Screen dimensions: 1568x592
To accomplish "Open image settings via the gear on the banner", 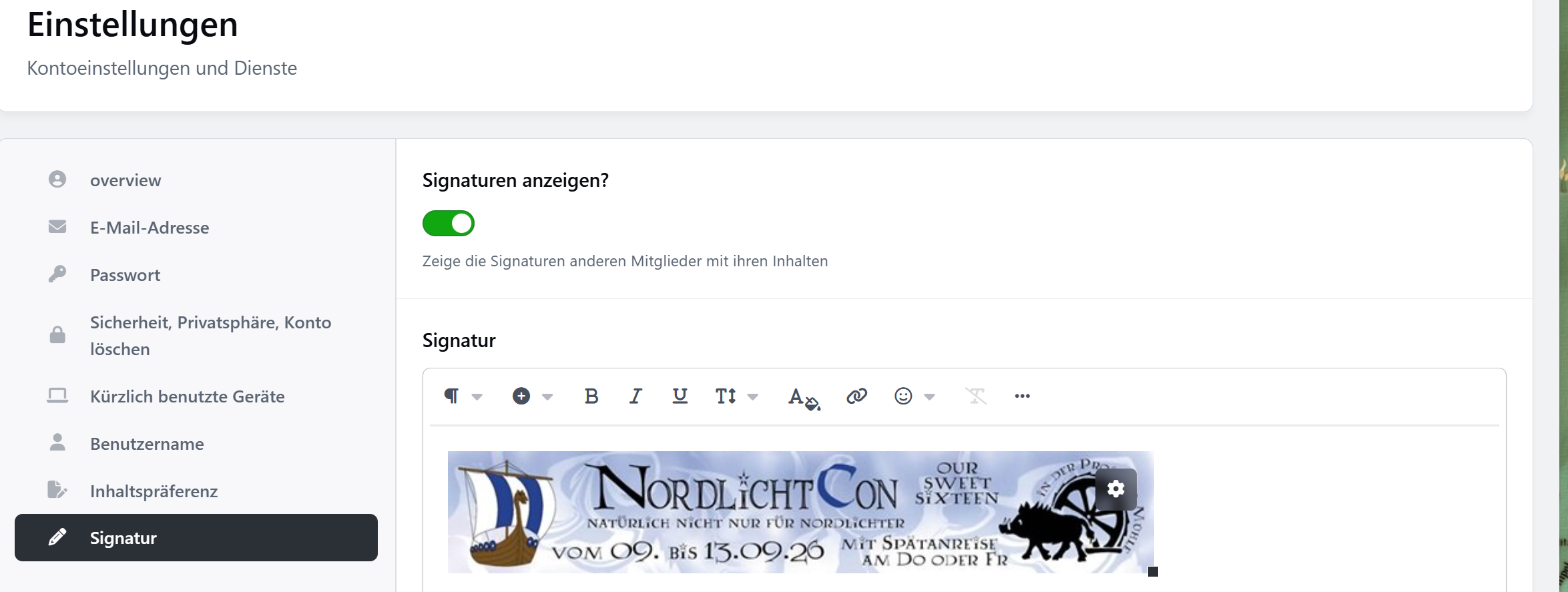I will [1115, 489].
